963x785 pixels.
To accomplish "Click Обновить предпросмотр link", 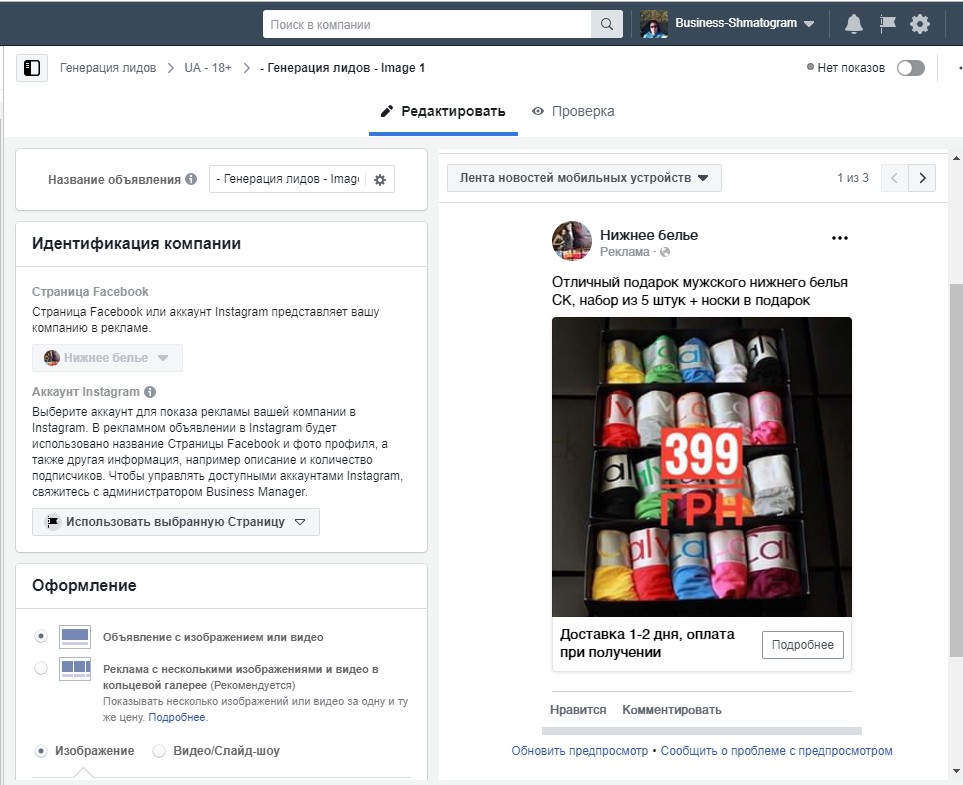I will click(579, 751).
